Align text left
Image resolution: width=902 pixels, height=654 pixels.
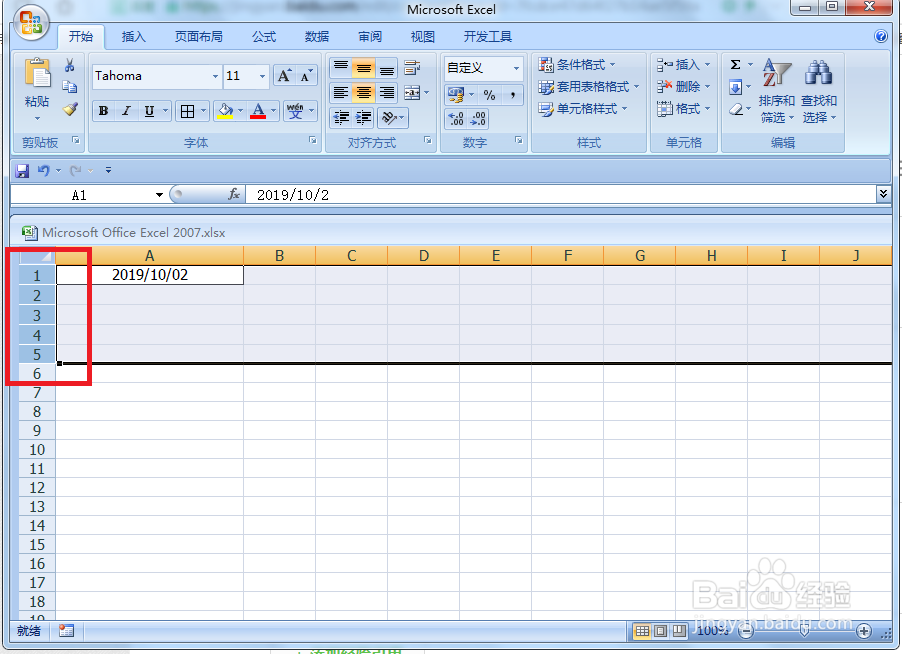click(341, 93)
